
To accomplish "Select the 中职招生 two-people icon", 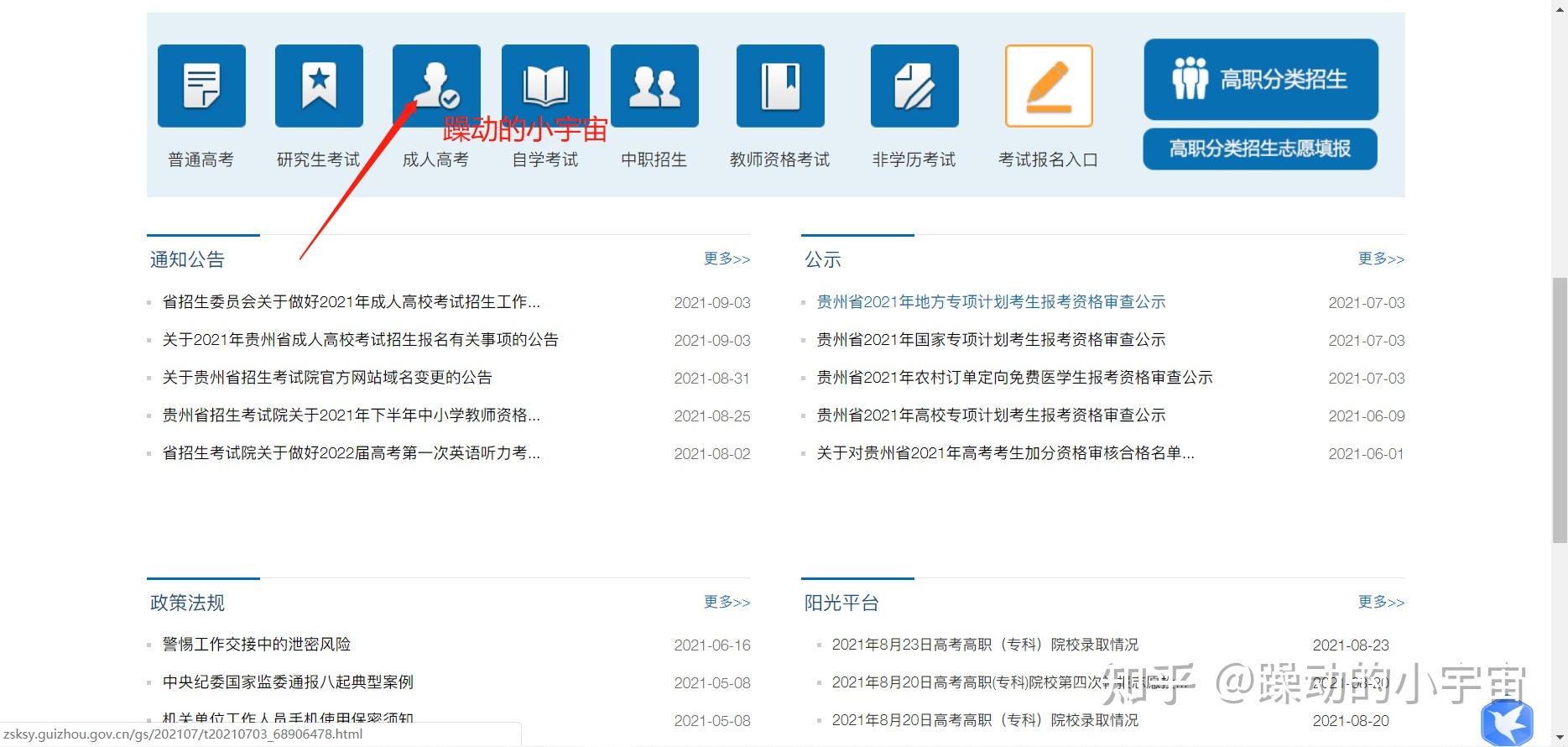I will (x=654, y=86).
